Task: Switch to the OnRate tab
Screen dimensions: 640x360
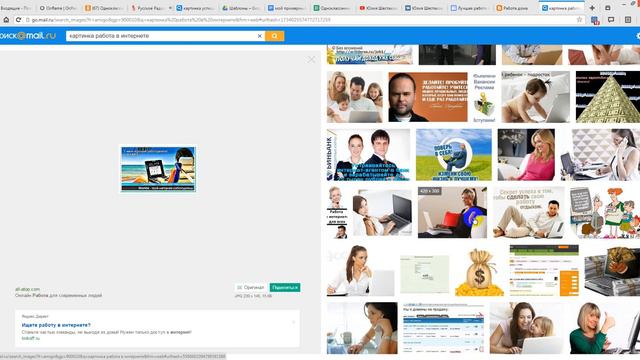Action: [x=58, y=8]
